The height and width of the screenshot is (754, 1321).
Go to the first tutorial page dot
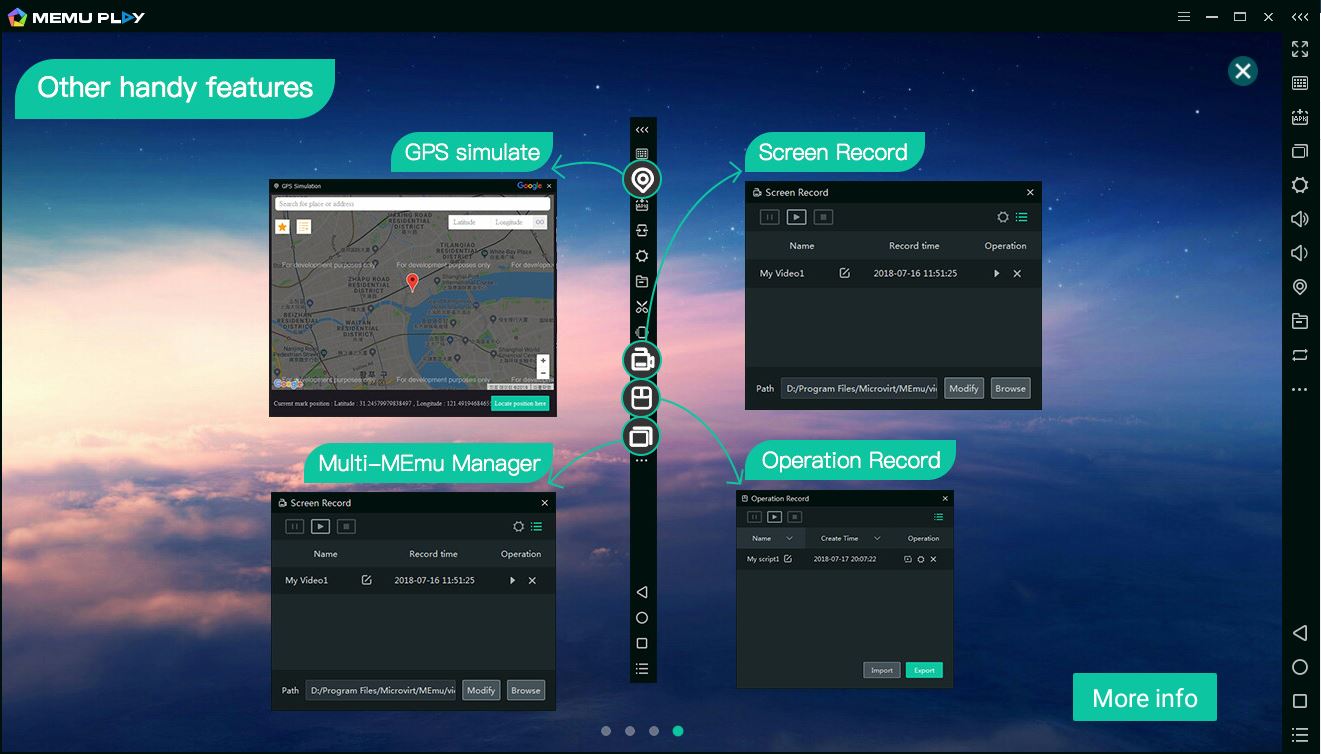(x=606, y=731)
